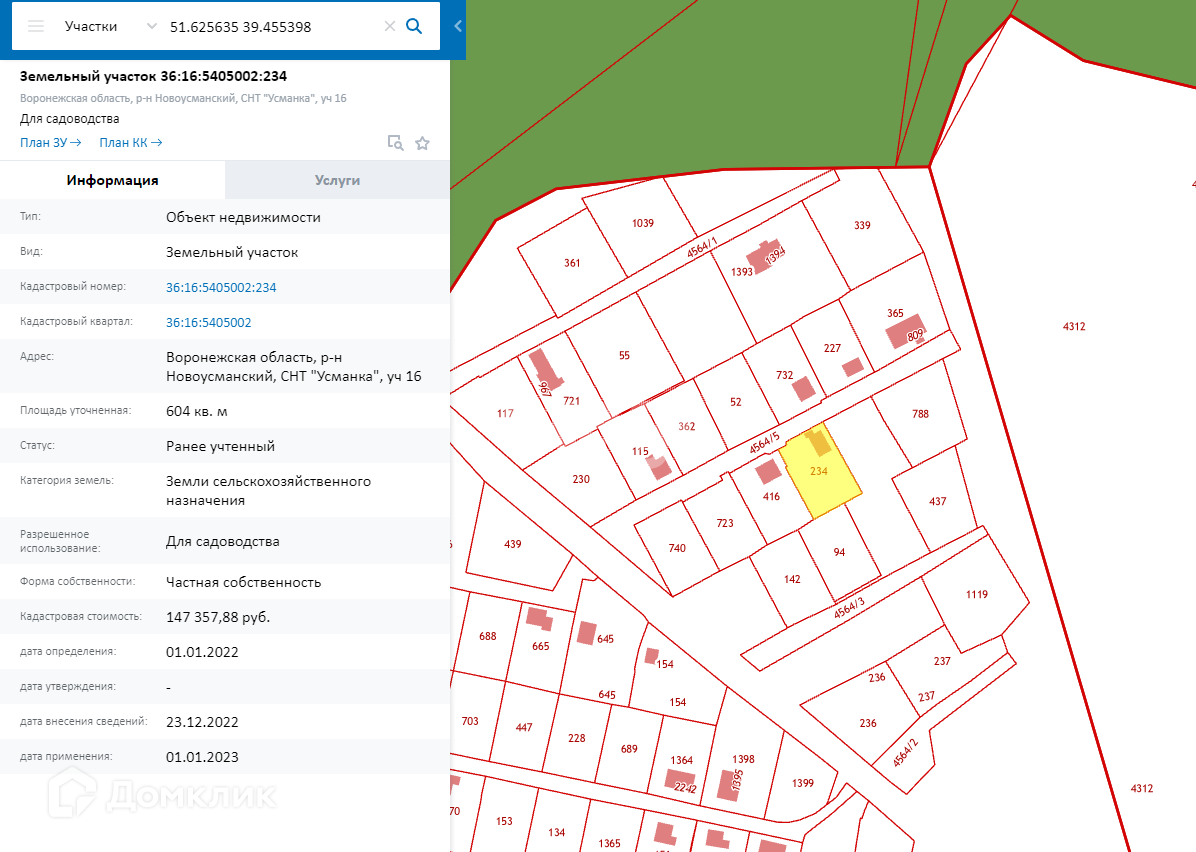1196x852 pixels.
Task: Open the План КК link
Action: (x=130, y=143)
